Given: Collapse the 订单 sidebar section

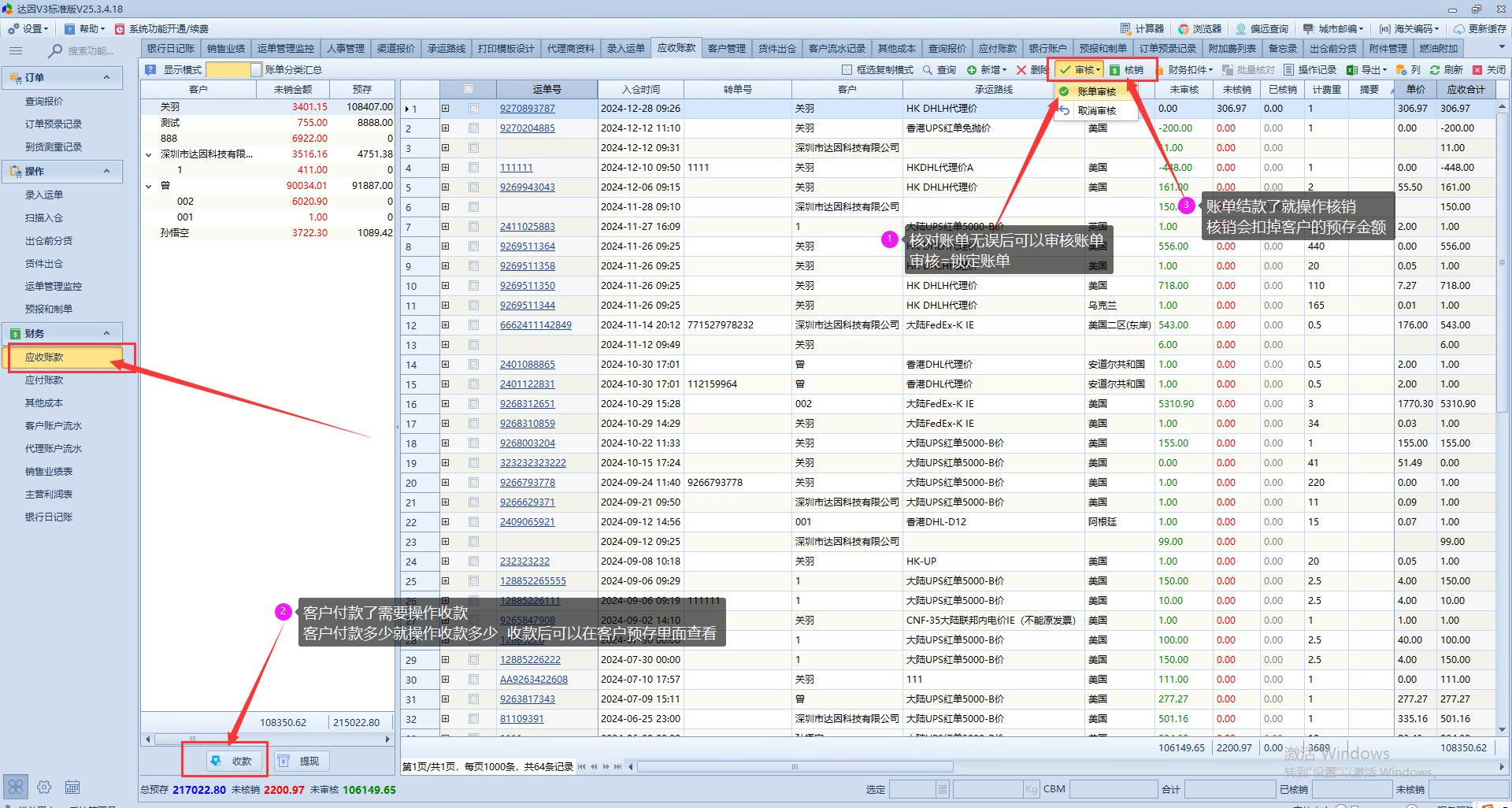Looking at the screenshot, I should [x=106, y=77].
